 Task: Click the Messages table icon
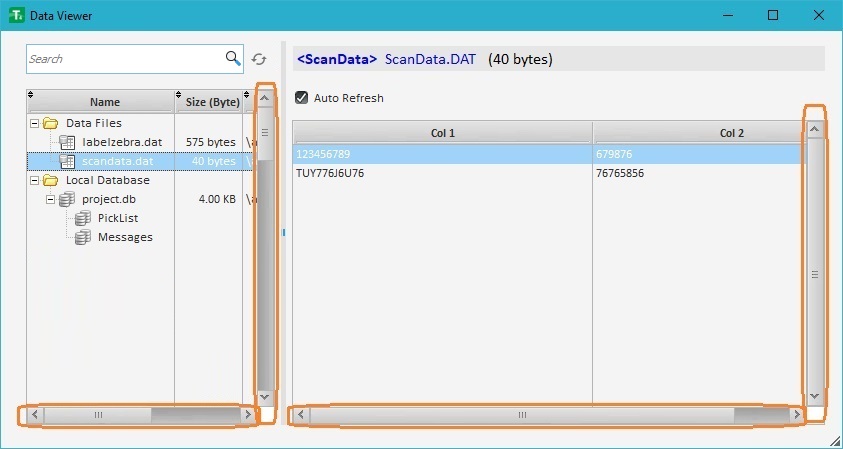(x=83, y=237)
